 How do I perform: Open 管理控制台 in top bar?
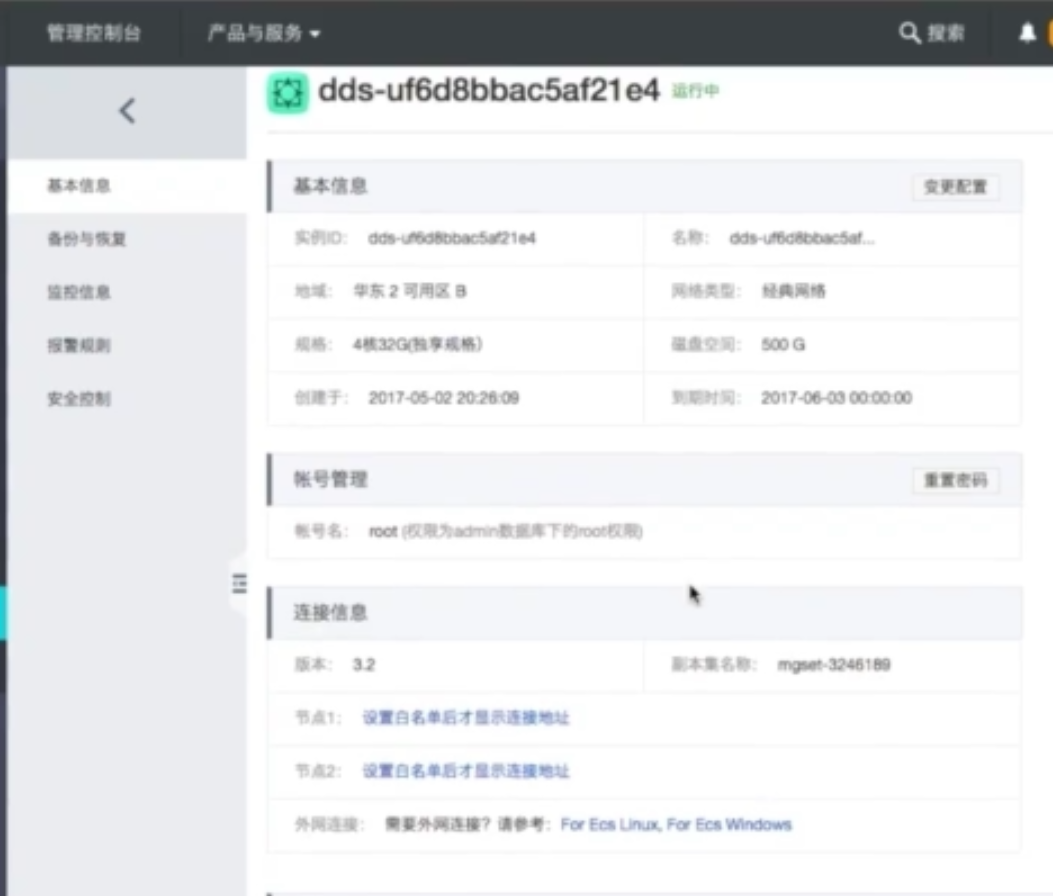coord(94,33)
